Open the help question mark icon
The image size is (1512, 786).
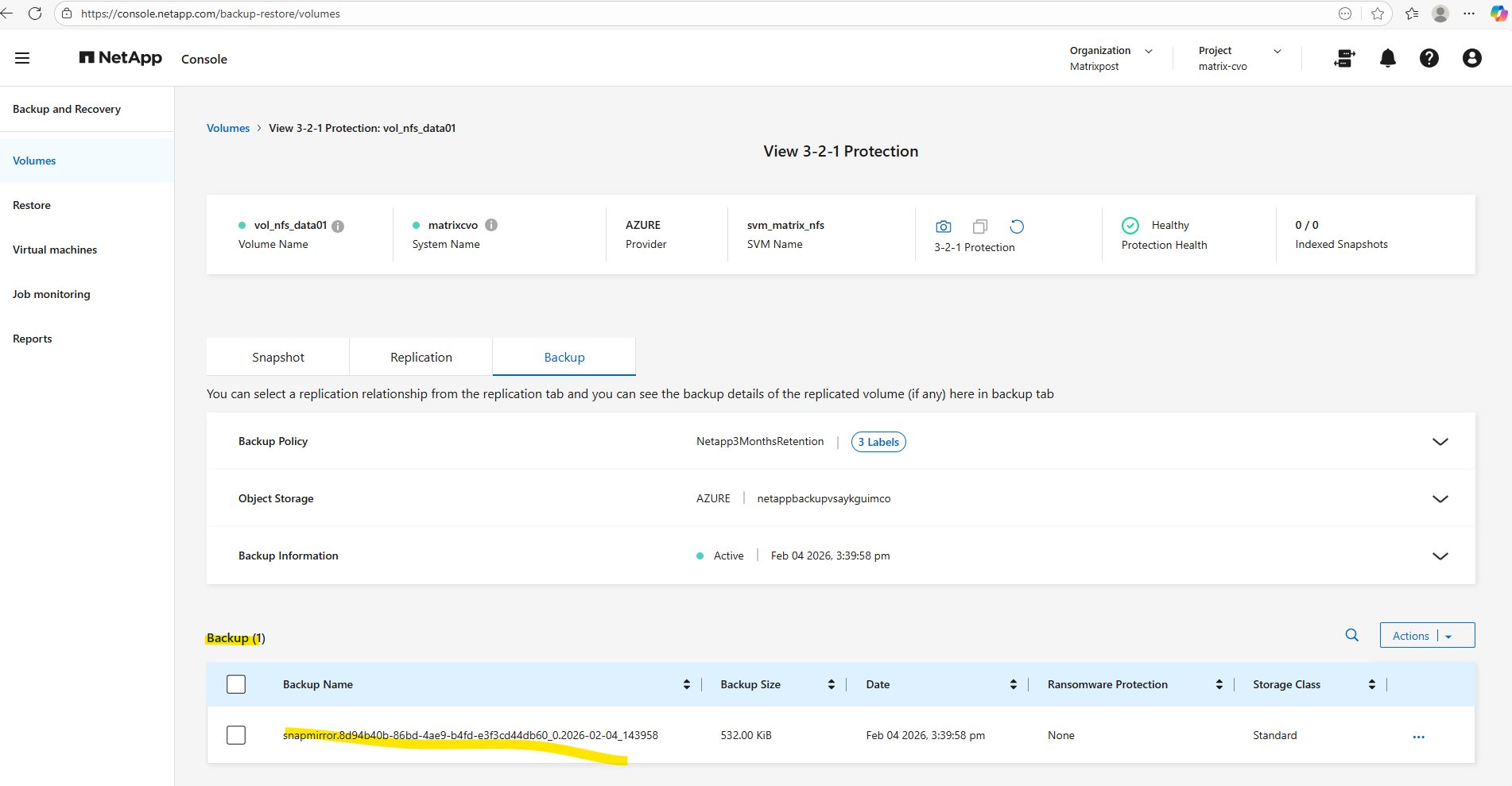point(1429,58)
